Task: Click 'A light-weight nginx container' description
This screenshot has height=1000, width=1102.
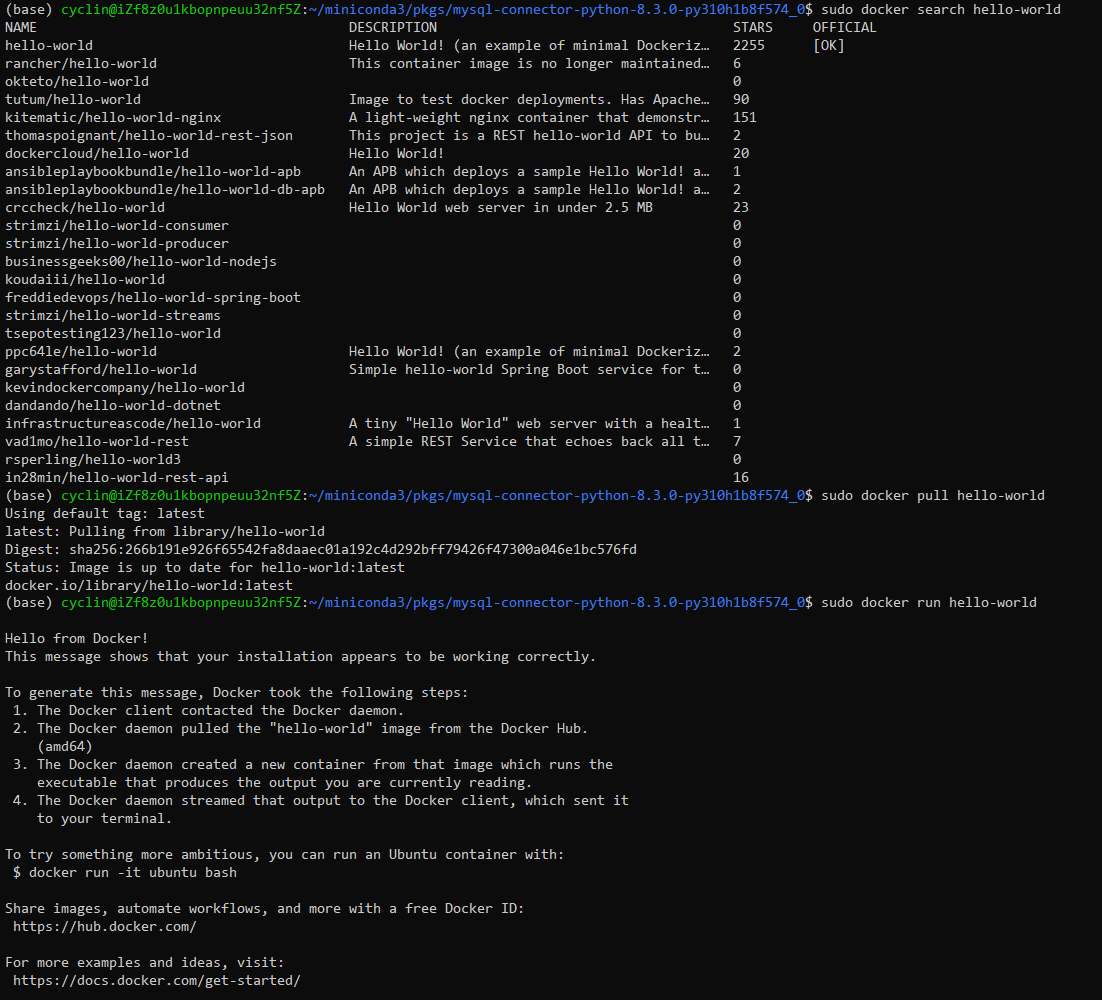Action: pos(529,117)
